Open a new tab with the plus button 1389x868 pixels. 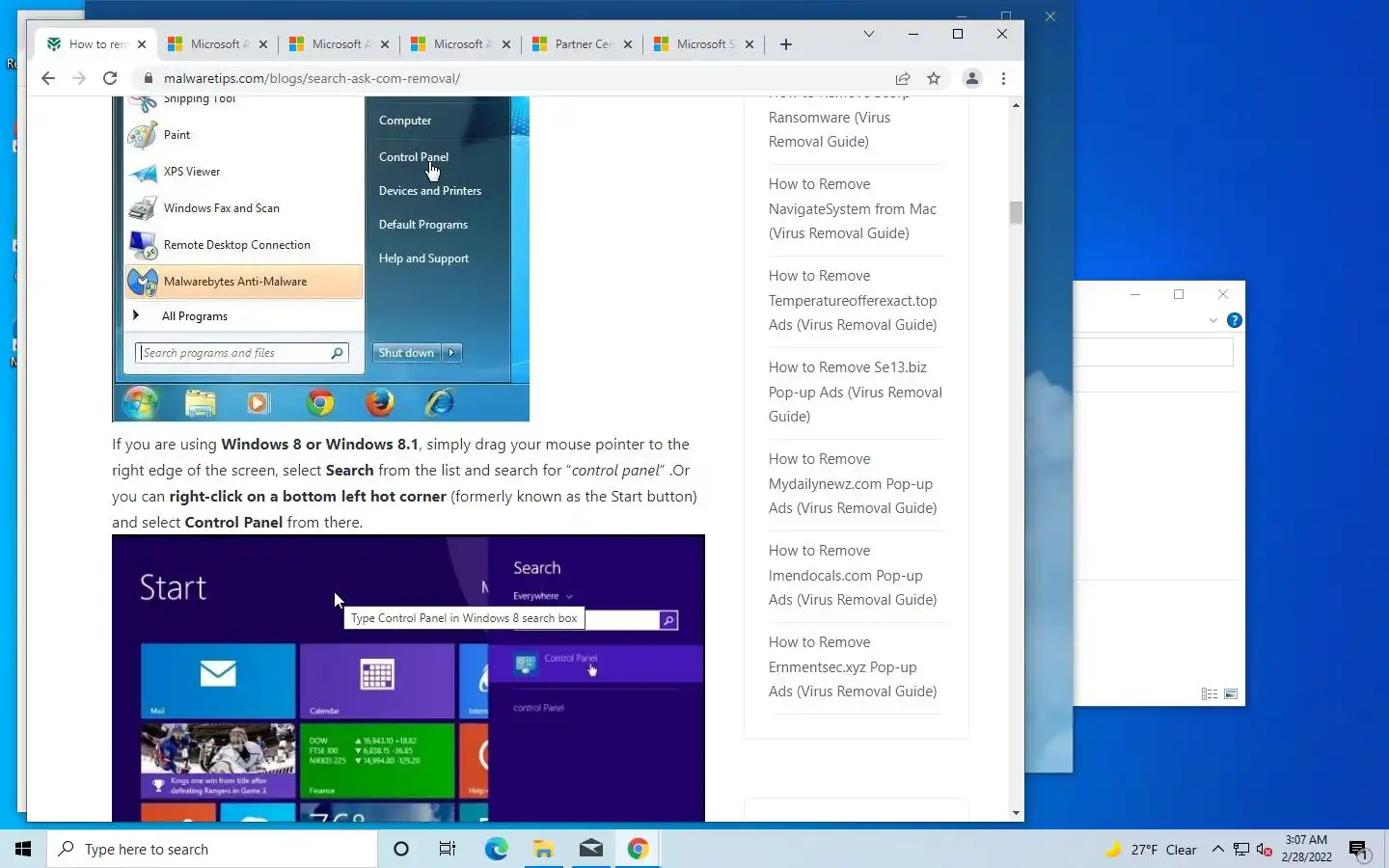tap(786, 44)
